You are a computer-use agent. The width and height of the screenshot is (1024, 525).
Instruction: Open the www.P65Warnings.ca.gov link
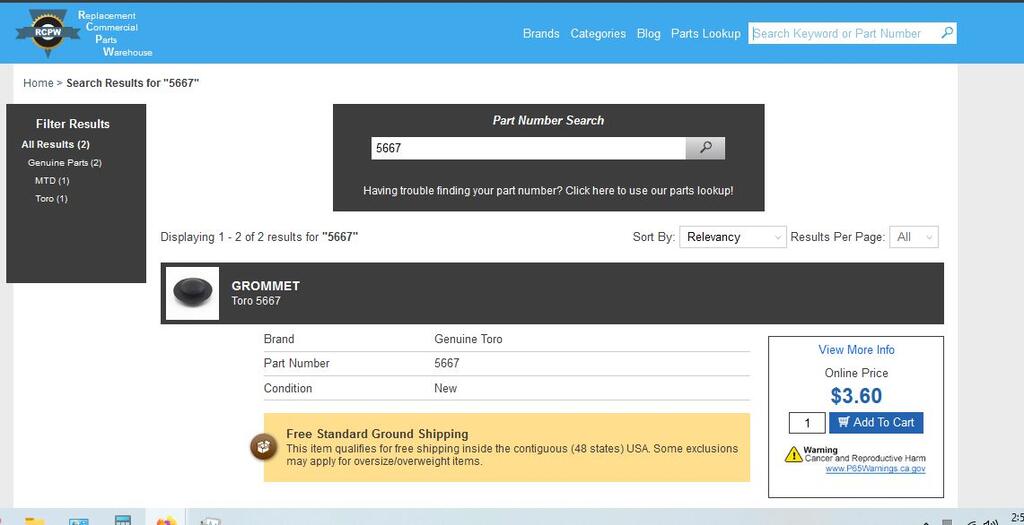pos(875,469)
